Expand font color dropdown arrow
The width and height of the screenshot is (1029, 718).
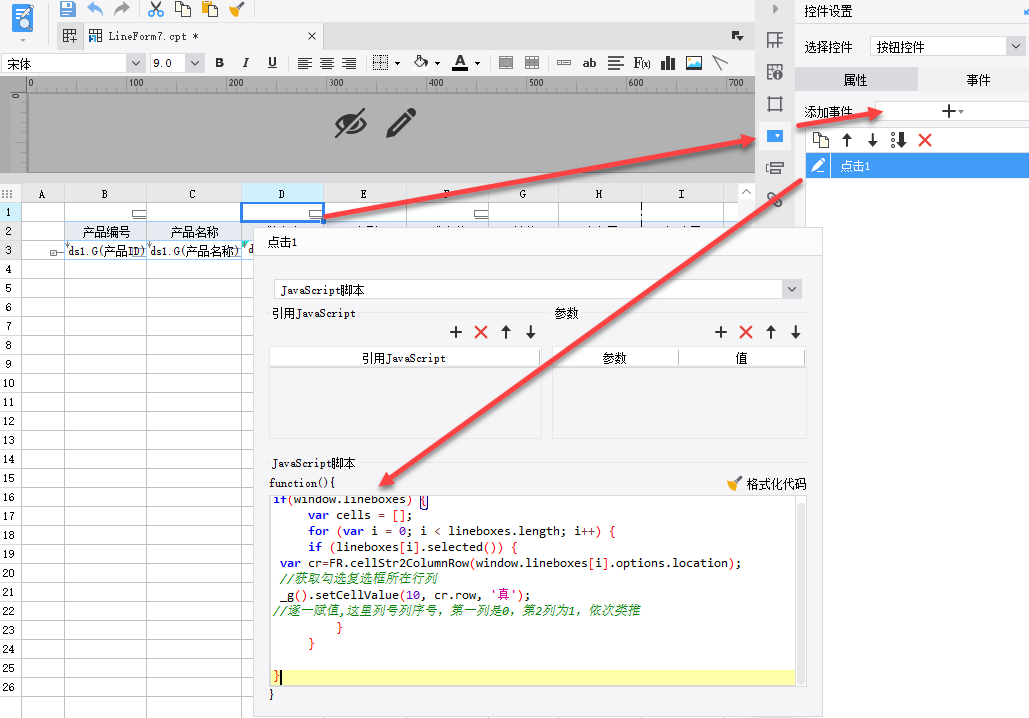[477, 64]
